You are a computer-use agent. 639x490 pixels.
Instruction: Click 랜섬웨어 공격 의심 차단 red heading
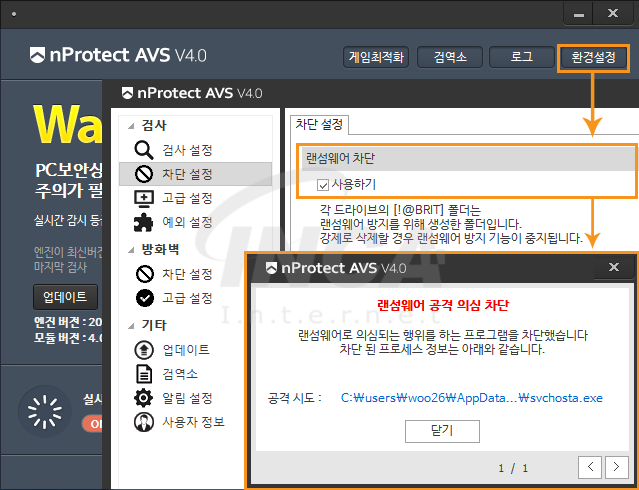pyautogui.click(x=443, y=305)
